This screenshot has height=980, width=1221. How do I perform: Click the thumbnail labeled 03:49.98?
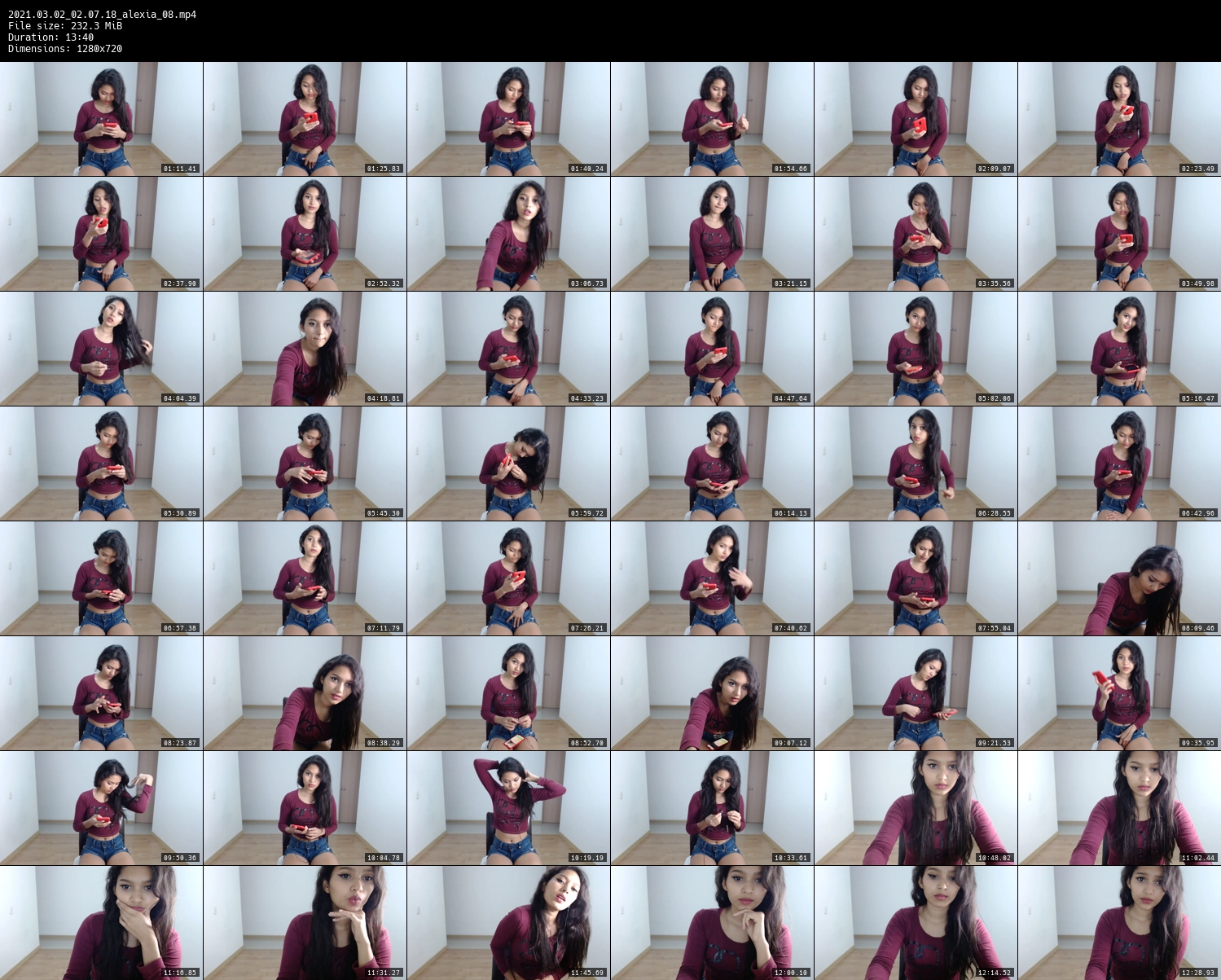[x=1119, y=234]
